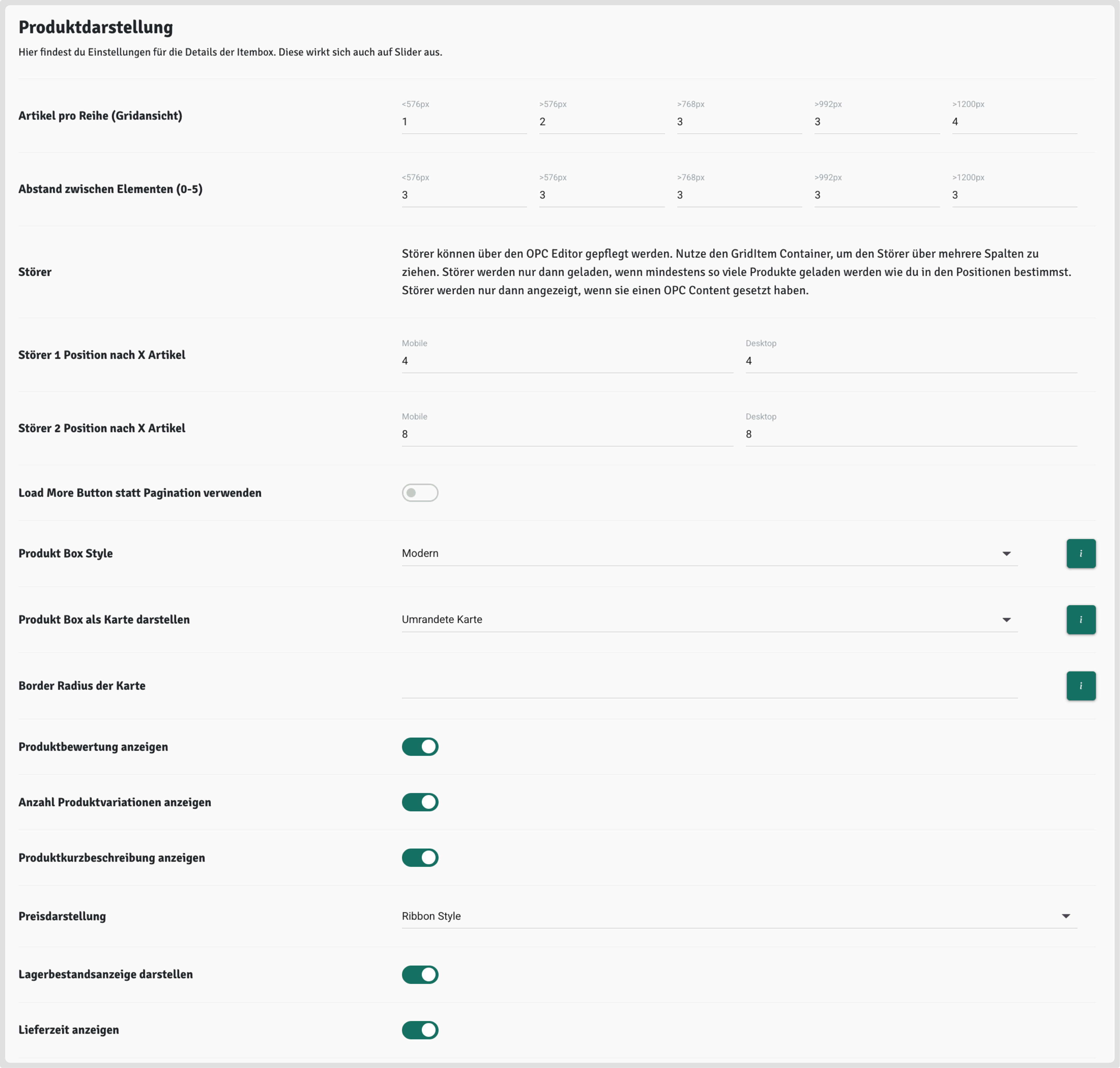Turn off Anzahl Produktvariationen anzeigen switch
This screenshot has width=1120, height=1068.
point(420,802)
